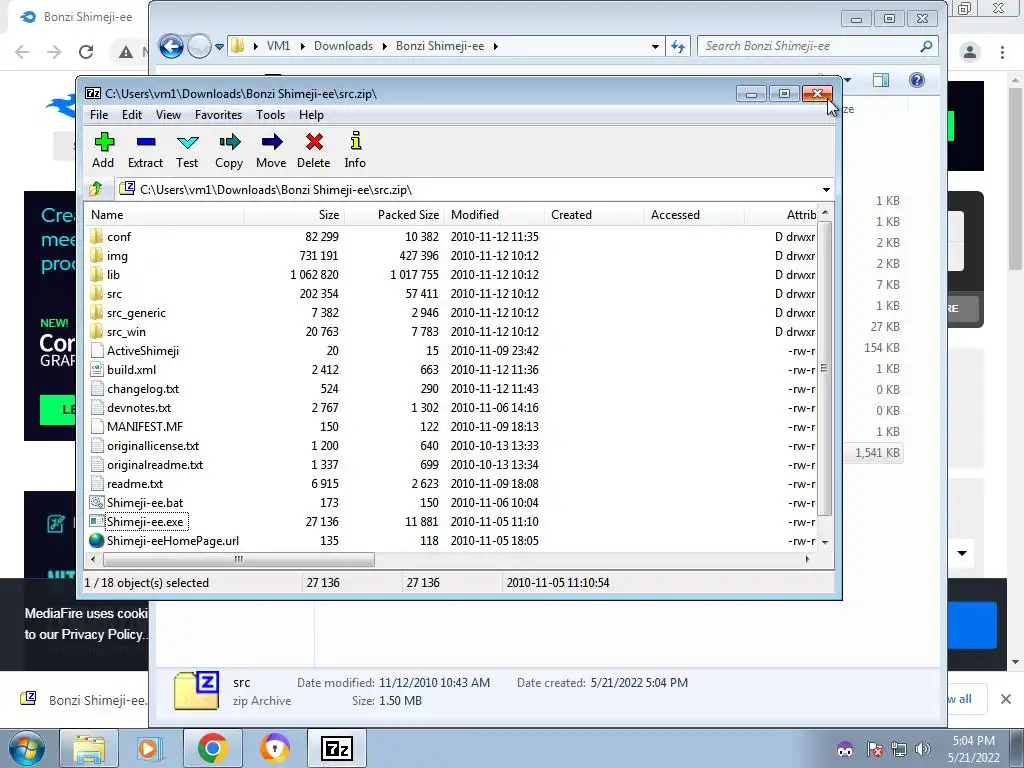Sort by the Packed Size column
1024x768 pixels.
point(394,215)
